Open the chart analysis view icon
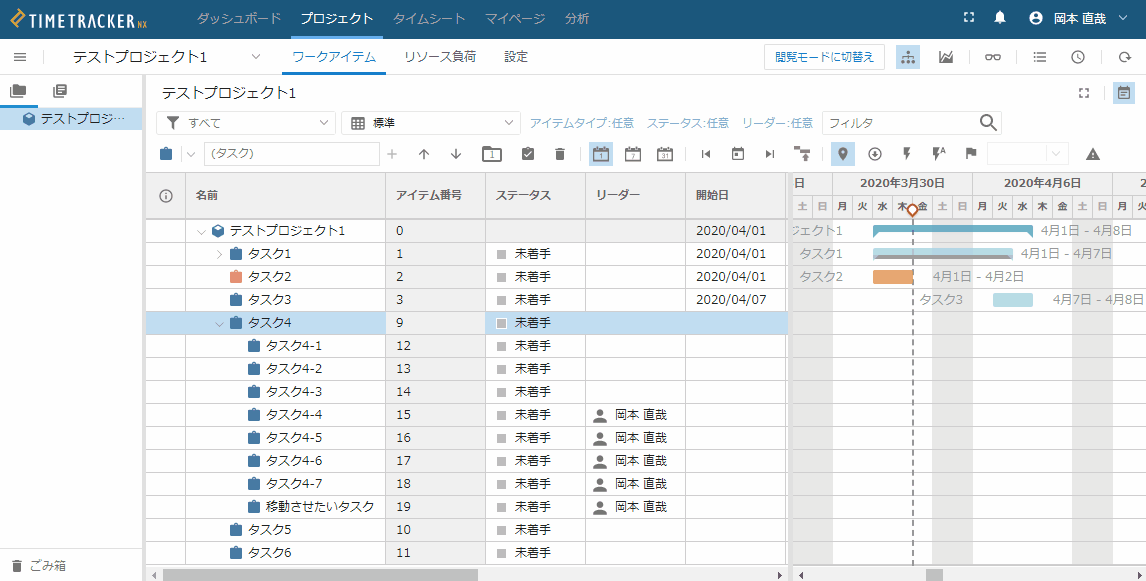Image resolution: width=1146 pixels, height=581 pixels. click(946, 57)
